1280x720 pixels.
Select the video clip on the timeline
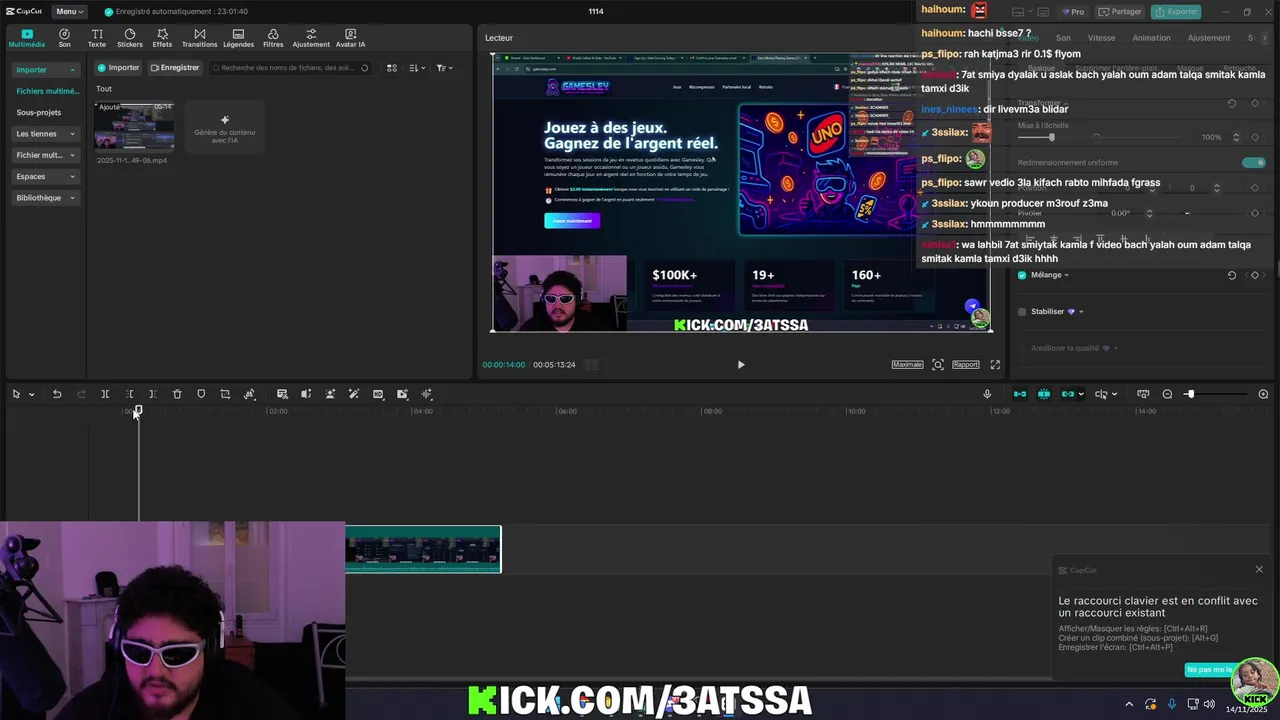click(x=423, y=549)
